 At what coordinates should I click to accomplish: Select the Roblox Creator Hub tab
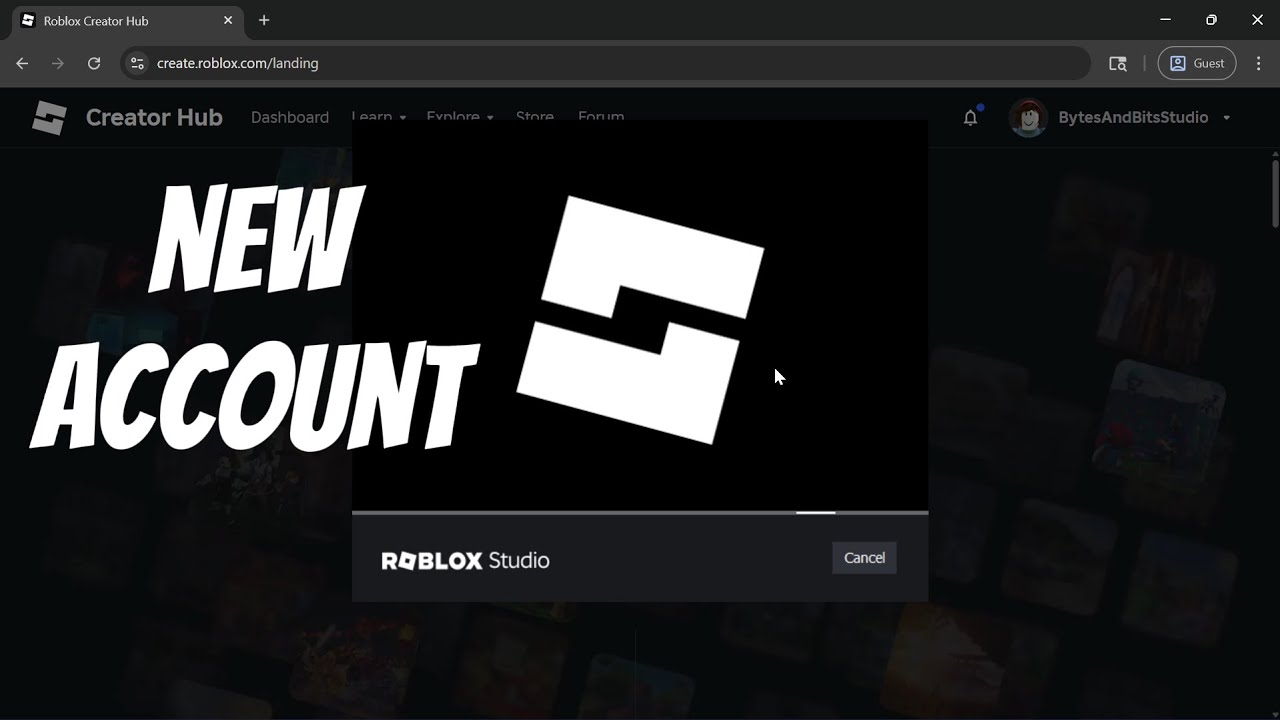click(127, 20)
